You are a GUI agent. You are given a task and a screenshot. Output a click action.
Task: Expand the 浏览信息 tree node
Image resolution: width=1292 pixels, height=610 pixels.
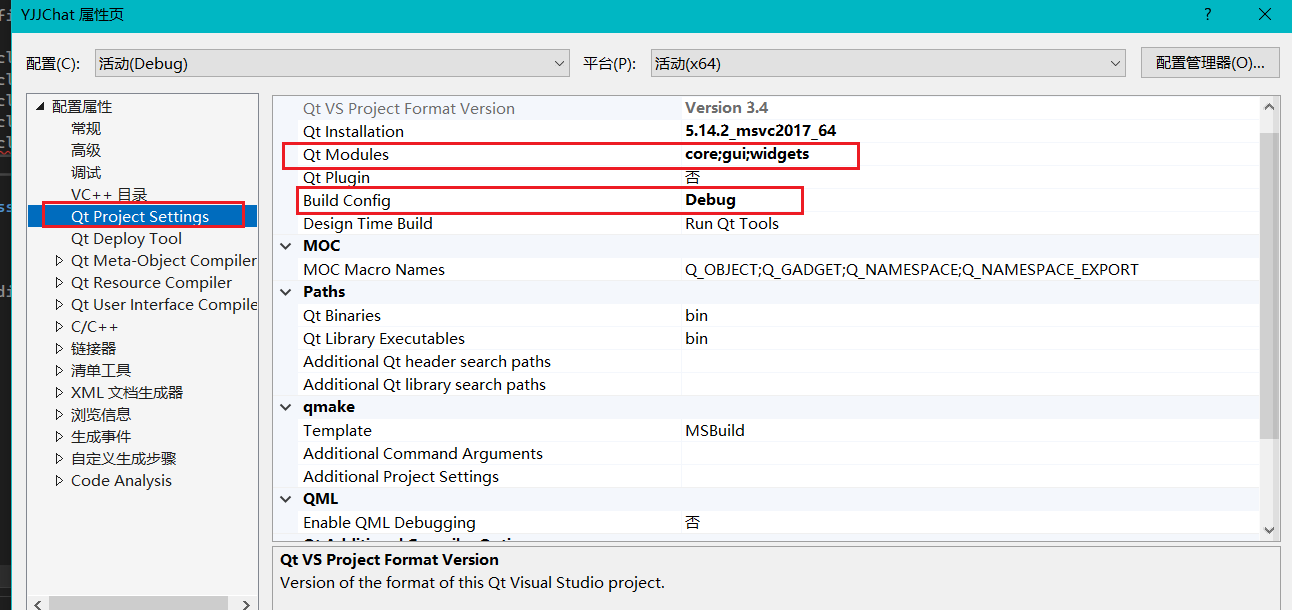click(x=60, y=415)
